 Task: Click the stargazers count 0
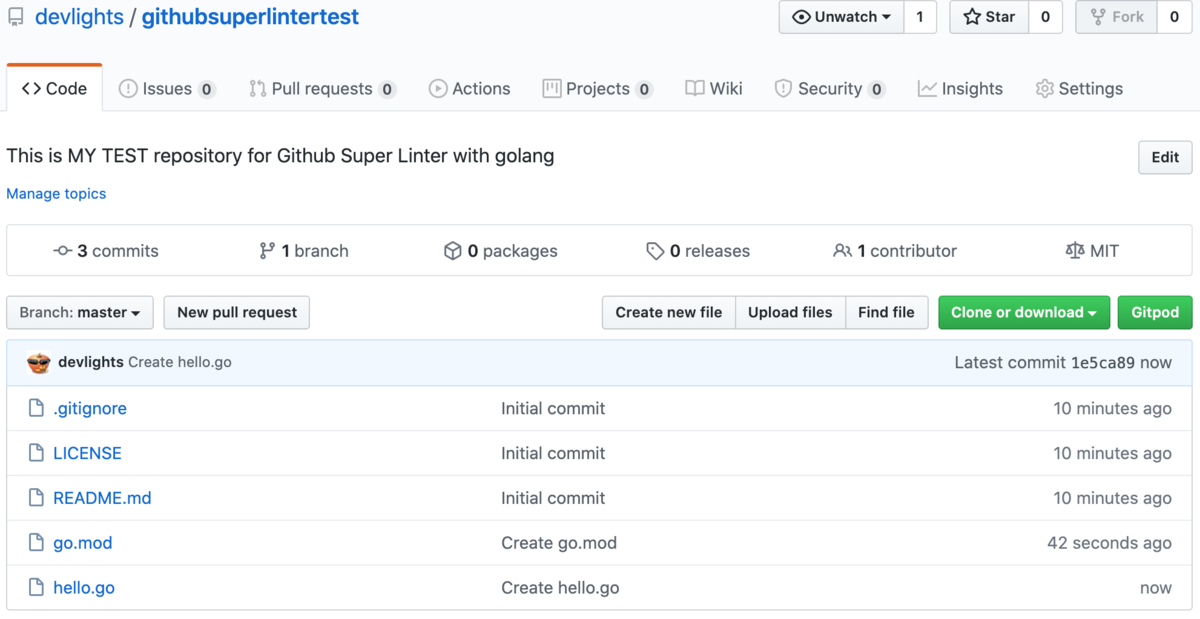[x=1046, y=17]
